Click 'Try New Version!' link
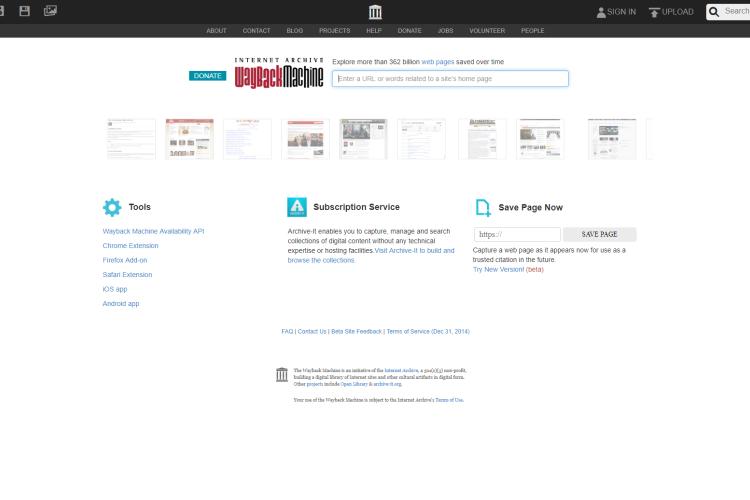Viewport: 750px width, 500px height. click(x=498, y=269)
